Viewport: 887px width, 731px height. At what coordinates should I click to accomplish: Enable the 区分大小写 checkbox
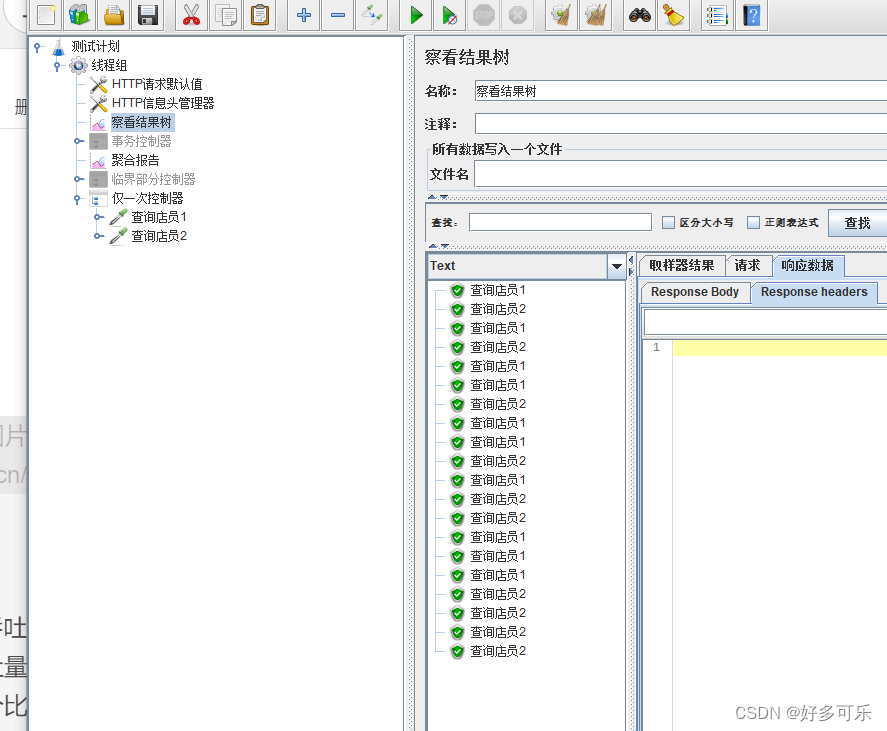pyautogui.click(x=668, y=222)
